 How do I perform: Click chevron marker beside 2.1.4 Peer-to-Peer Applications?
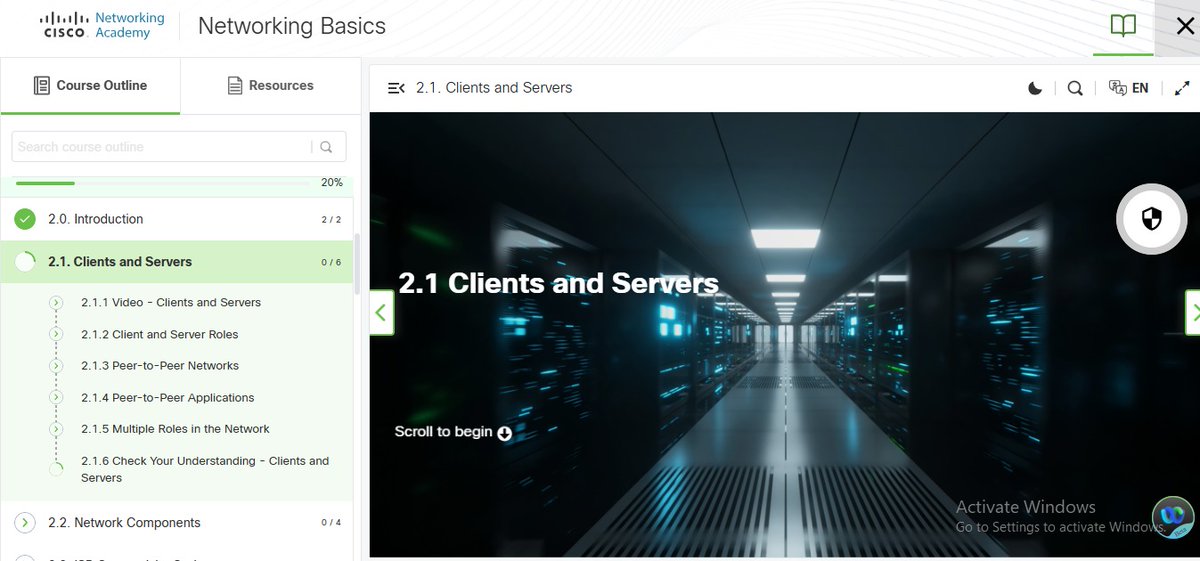coord(56,398)
